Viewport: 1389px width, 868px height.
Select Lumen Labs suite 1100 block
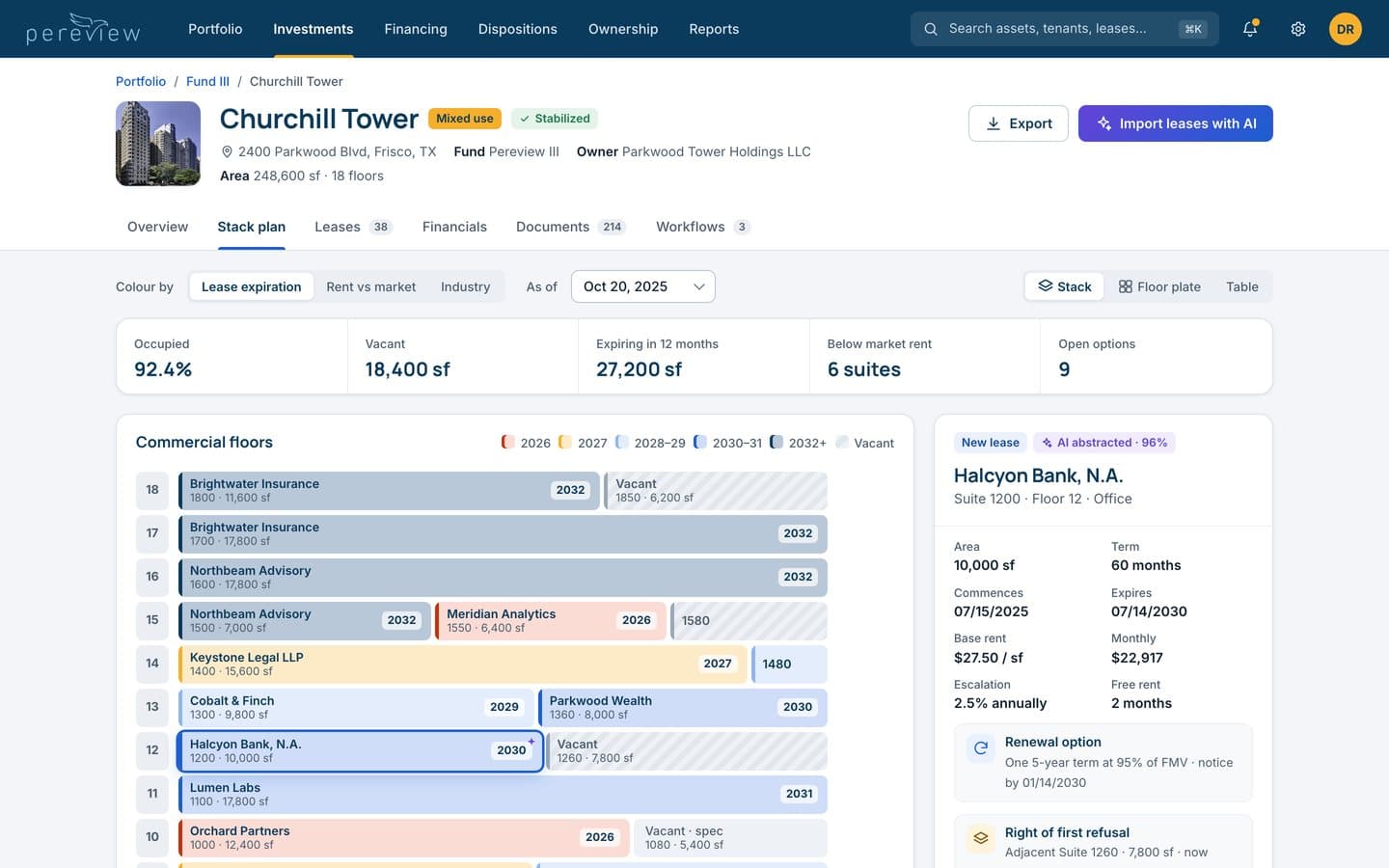click(x=503, y=795)
